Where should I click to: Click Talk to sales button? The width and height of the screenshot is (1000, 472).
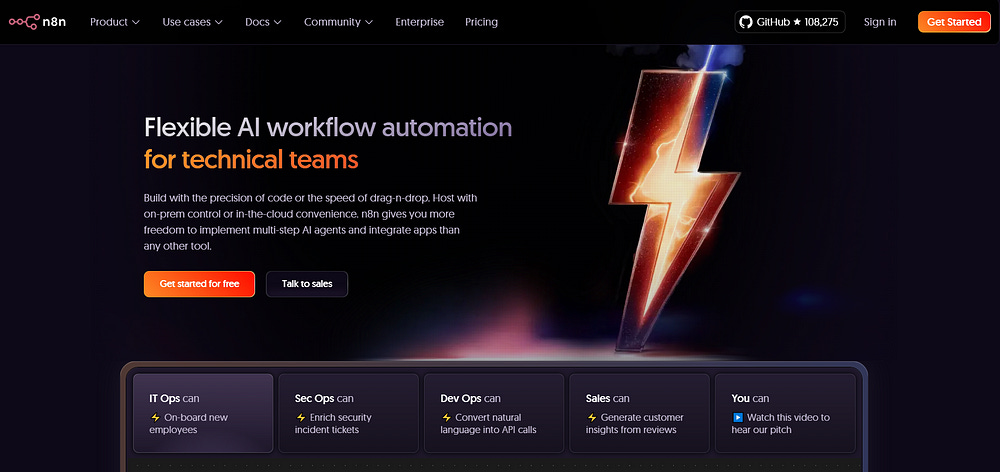click(307, 284)
